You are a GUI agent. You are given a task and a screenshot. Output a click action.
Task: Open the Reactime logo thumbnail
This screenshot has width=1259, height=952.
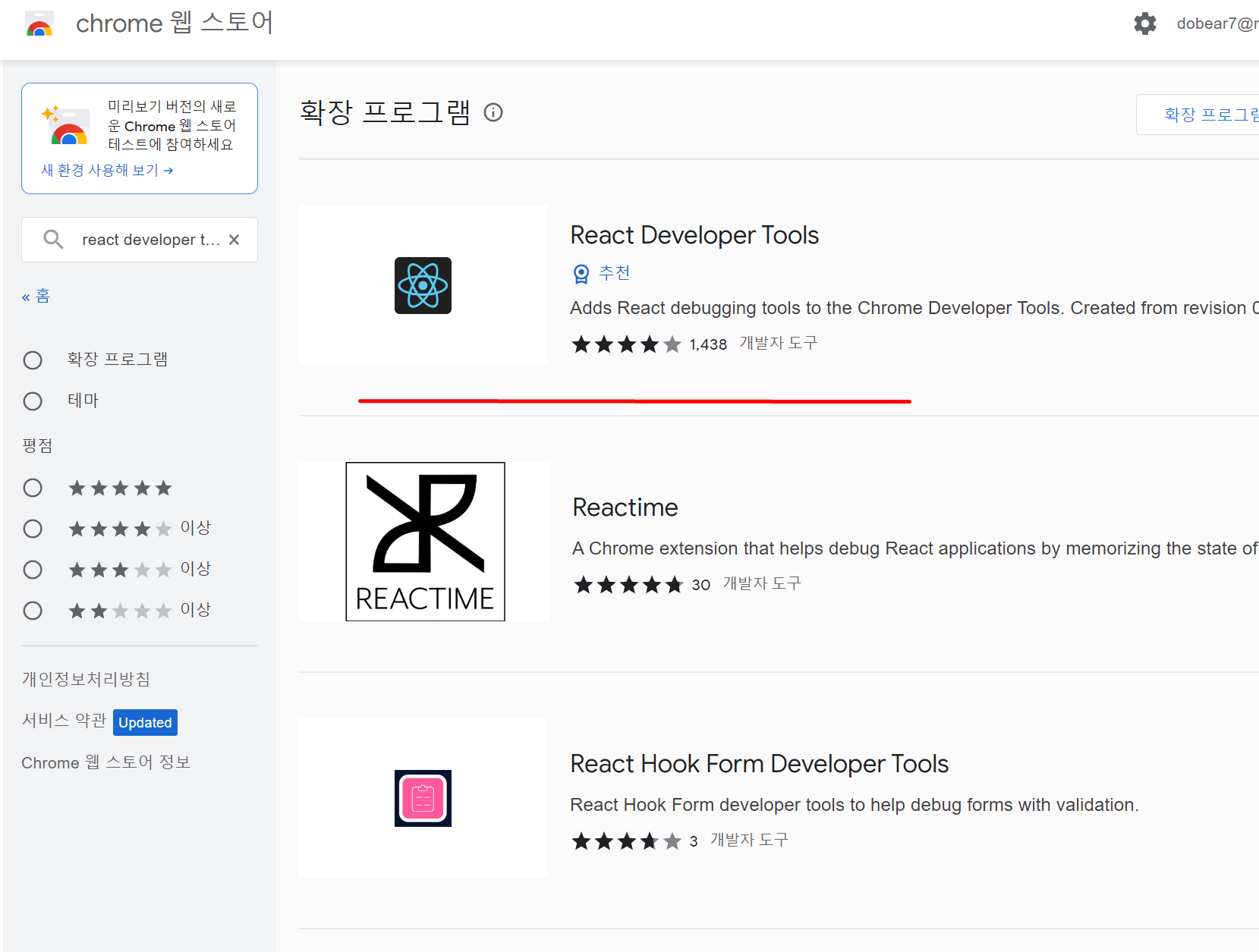tap(425, 542)
